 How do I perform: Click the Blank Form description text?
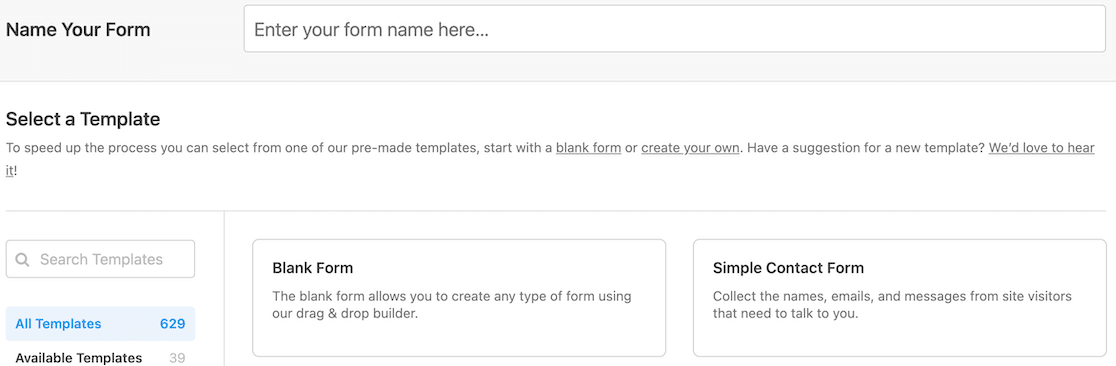click(452, 305)
